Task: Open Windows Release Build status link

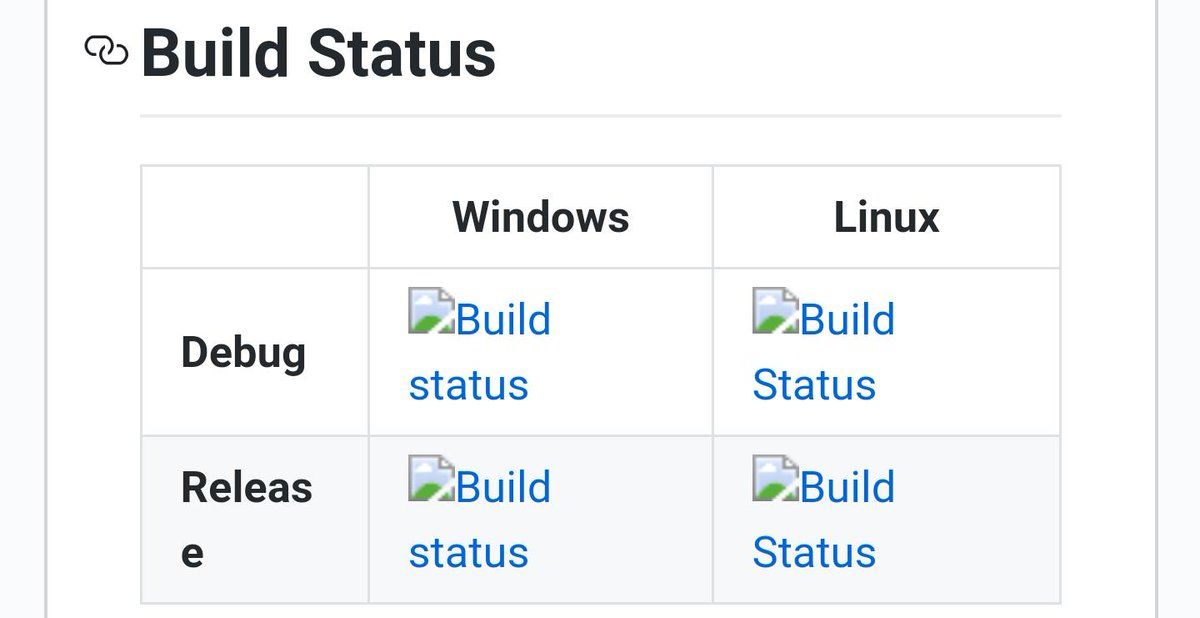Action: click(x=480, y=519)
